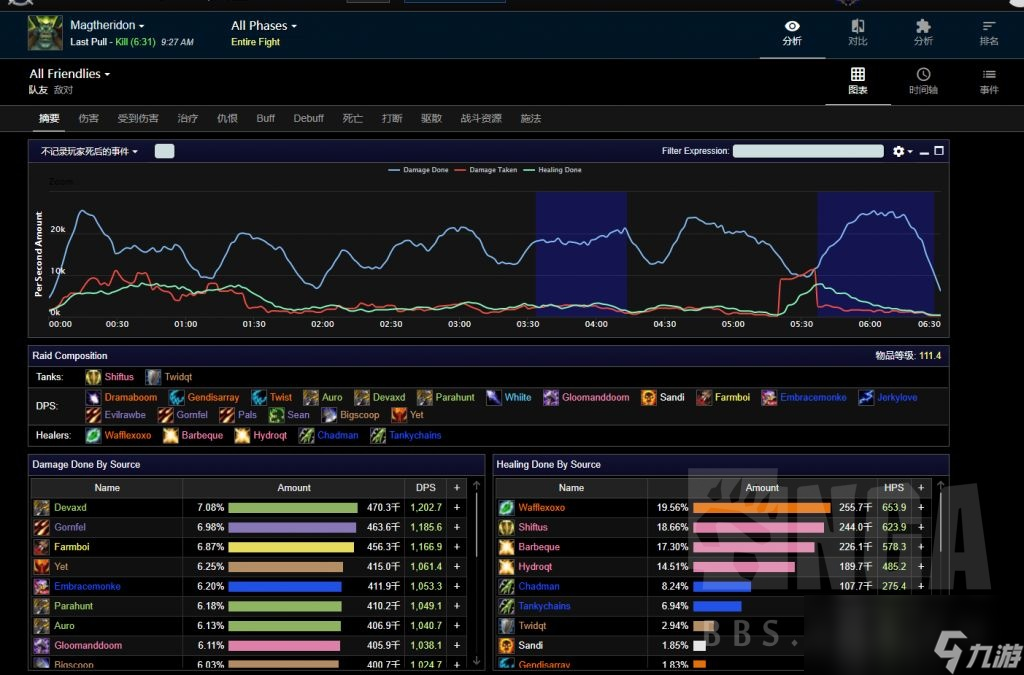
Task: Switch to the 治疗 healing tab
Action: [187, 118]
